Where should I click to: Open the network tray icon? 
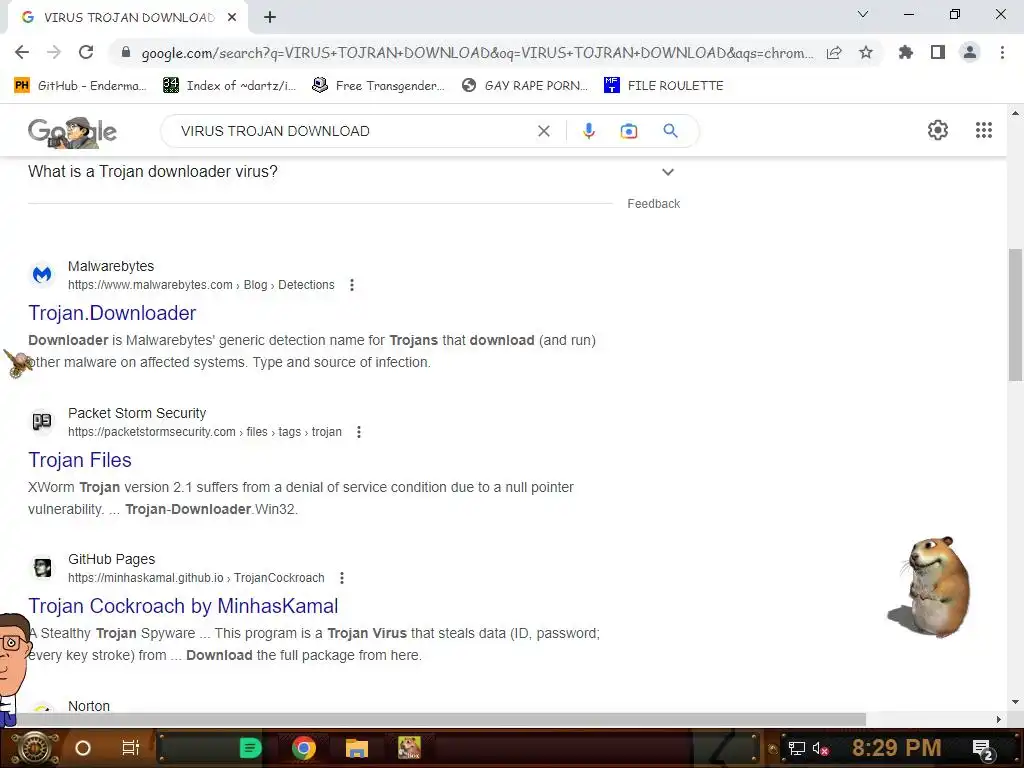tap(797, 748)
